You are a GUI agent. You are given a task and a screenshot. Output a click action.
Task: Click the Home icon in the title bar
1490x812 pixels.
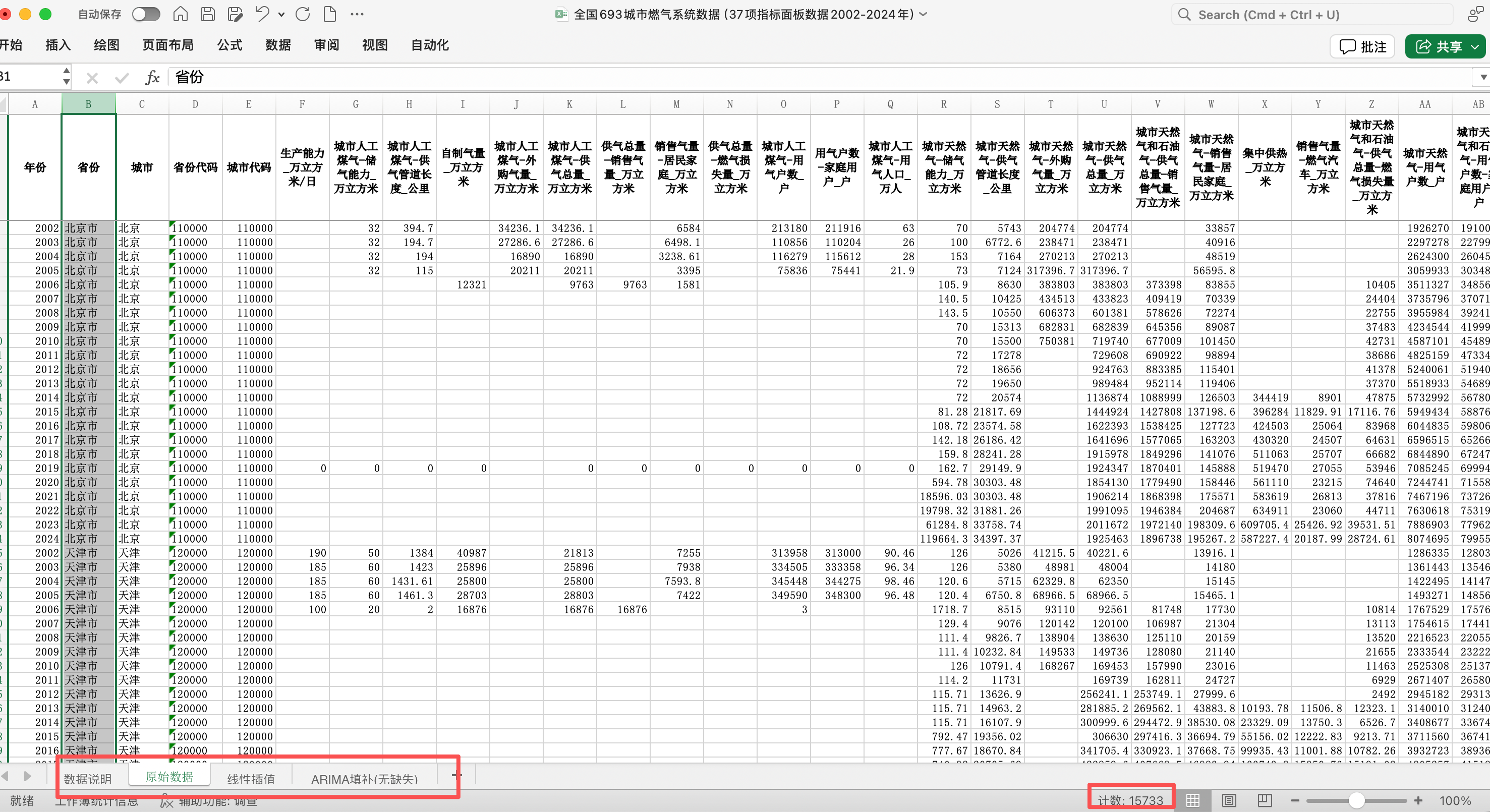(x=181, y=15)
